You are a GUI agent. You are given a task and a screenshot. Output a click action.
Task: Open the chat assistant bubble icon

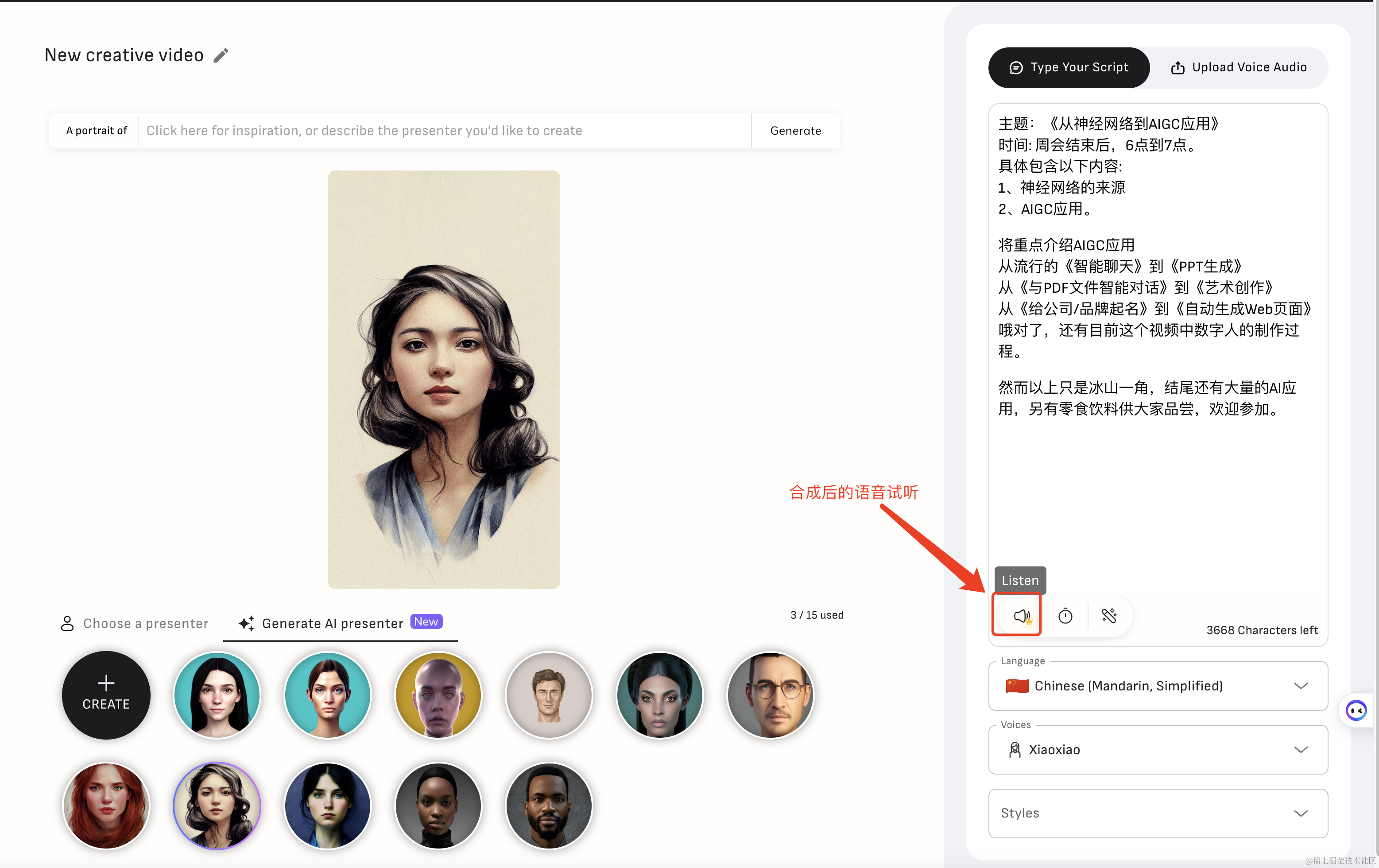(1356, 710)
